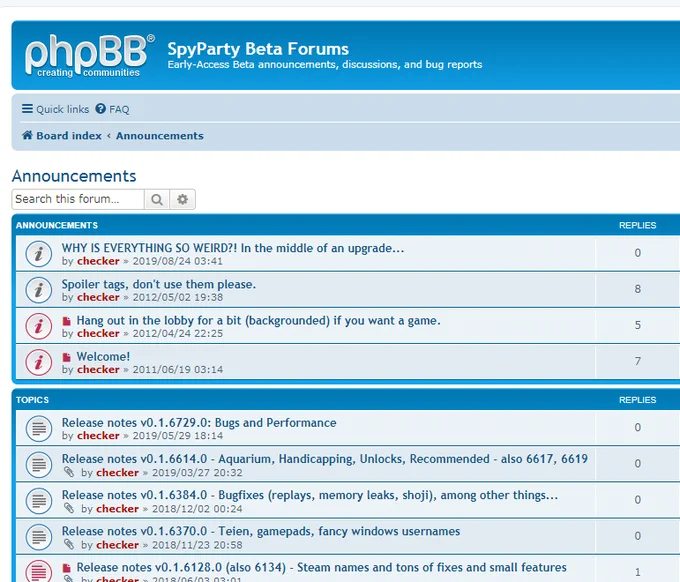Screen dimensions: 680x582
Task: Click attachment paperclip on v0.1.6614.0 row
Action: 69,472
